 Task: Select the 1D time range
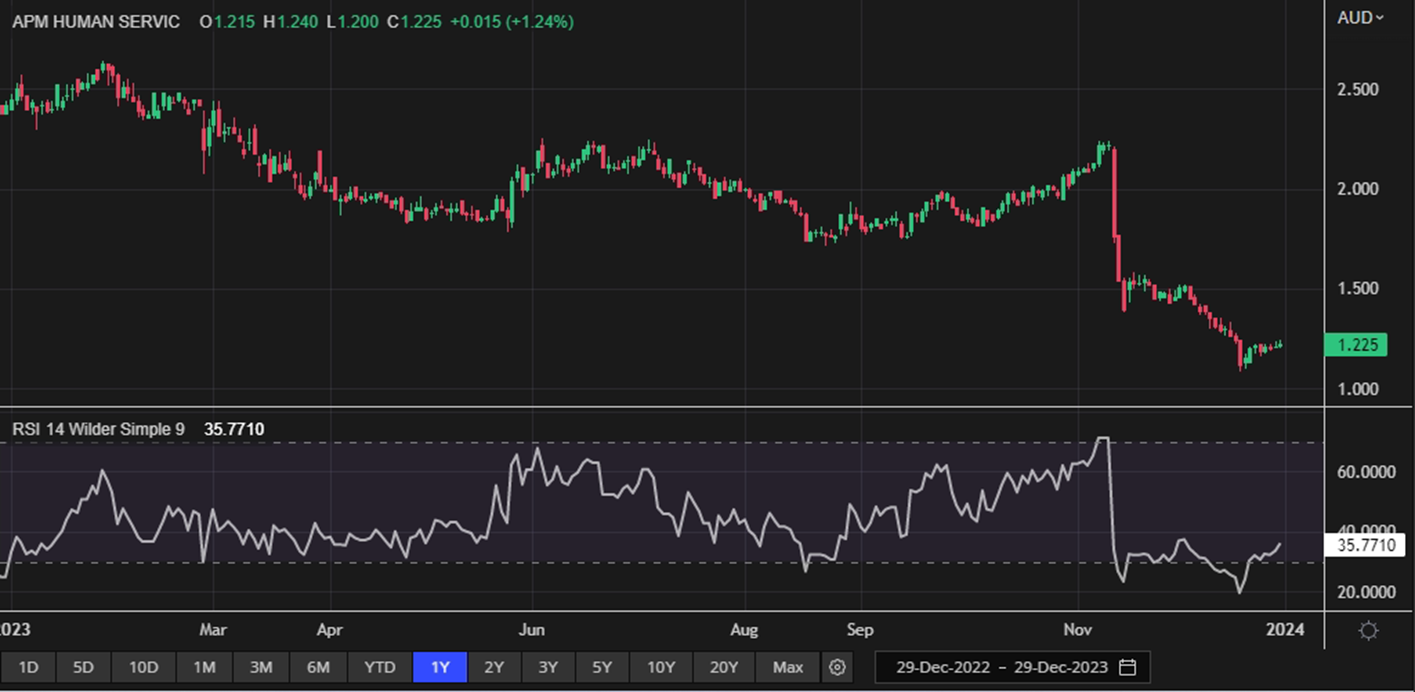(x=28, y=667)
